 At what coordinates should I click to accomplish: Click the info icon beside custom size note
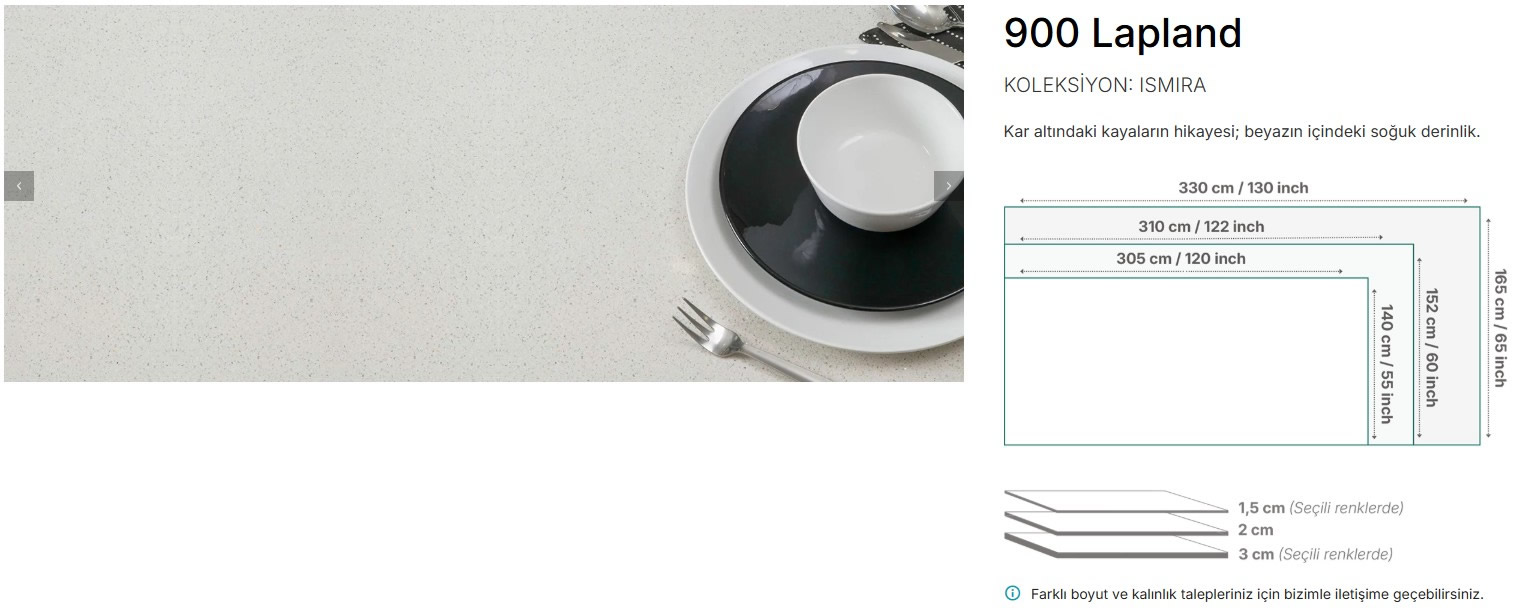[1013, 593]
